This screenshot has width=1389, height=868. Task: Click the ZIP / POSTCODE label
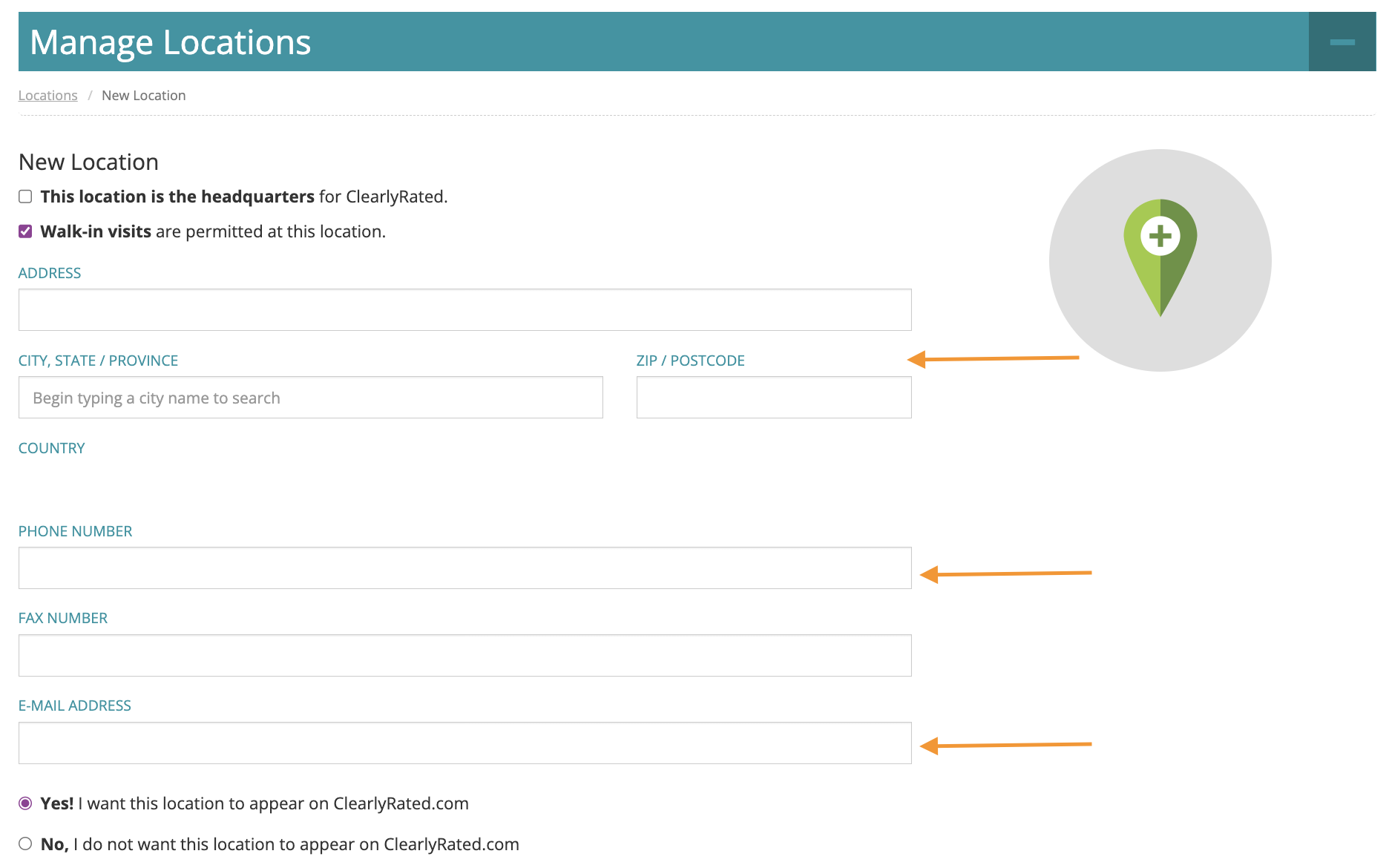click(690, 361)
